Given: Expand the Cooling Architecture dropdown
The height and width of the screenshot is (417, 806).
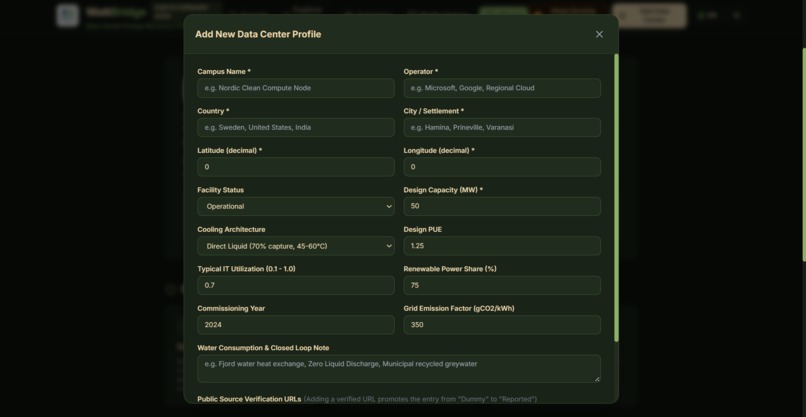Looking at the screenshot, I should (296, 246).
